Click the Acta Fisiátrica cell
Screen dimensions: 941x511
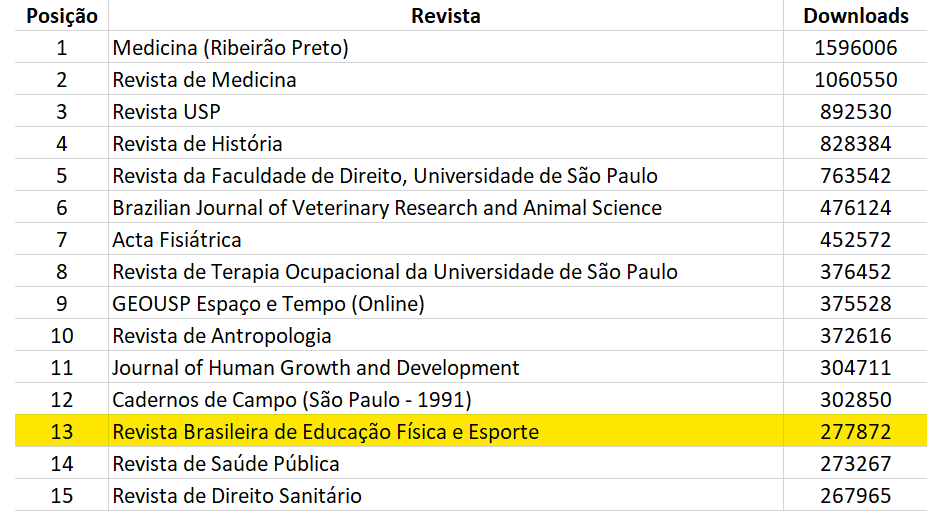click(x=446, y=239)
